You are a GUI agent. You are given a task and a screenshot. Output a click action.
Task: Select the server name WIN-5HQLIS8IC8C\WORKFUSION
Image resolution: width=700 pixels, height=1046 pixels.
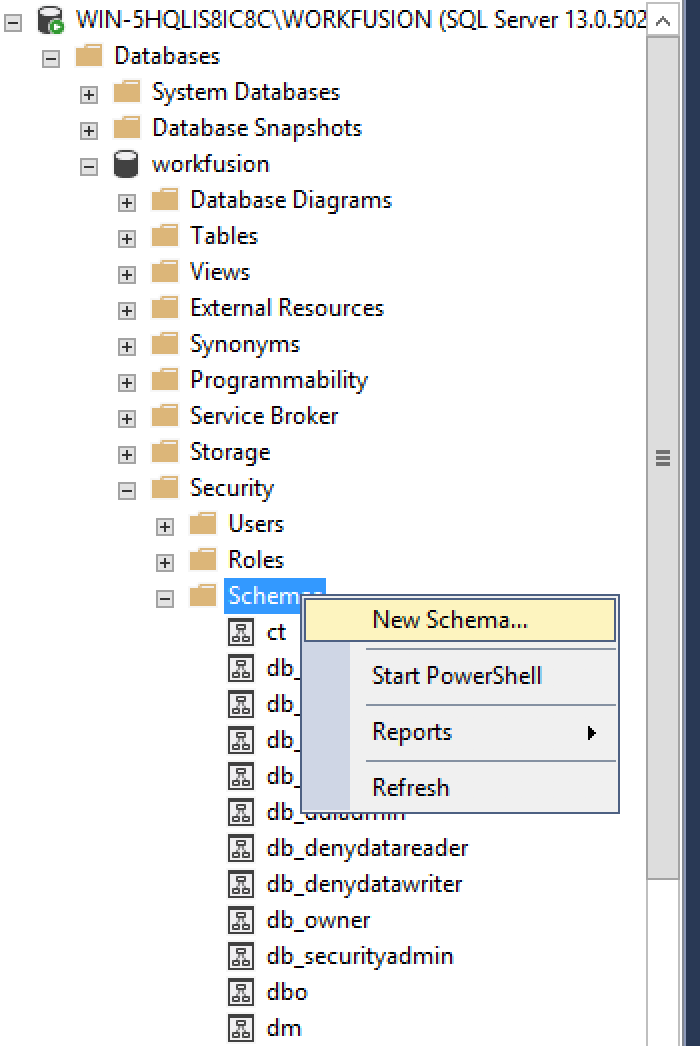(x=254, y=20)
